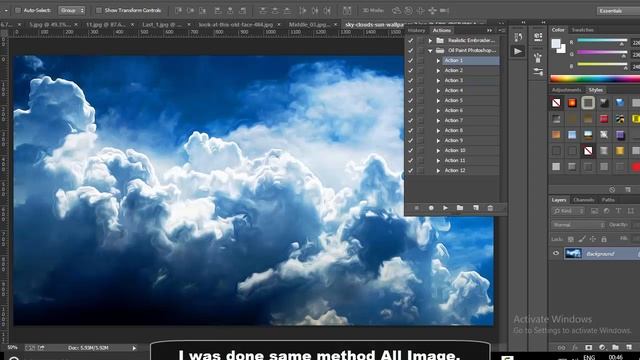Begin recording with the Actions panel record button
This screenshot has width=640, height=360.
pyautogui.click(x=431, y=208)
